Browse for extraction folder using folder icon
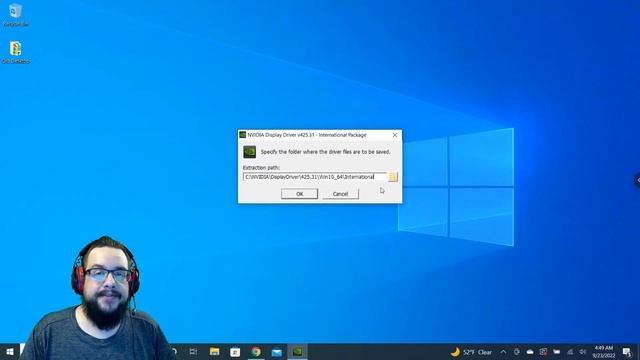 point(393,177)
